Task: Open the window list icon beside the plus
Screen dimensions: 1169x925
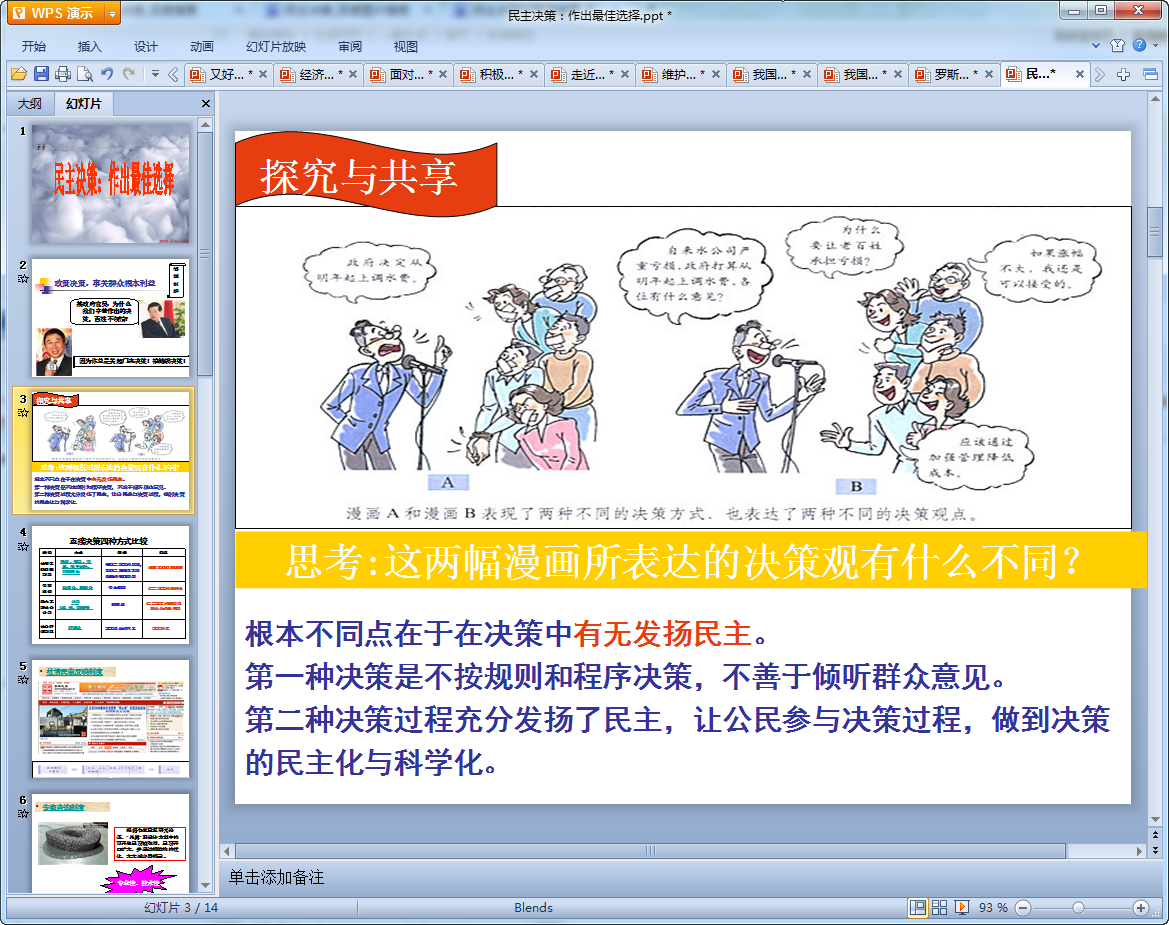Action: (x=1150, y=74)
